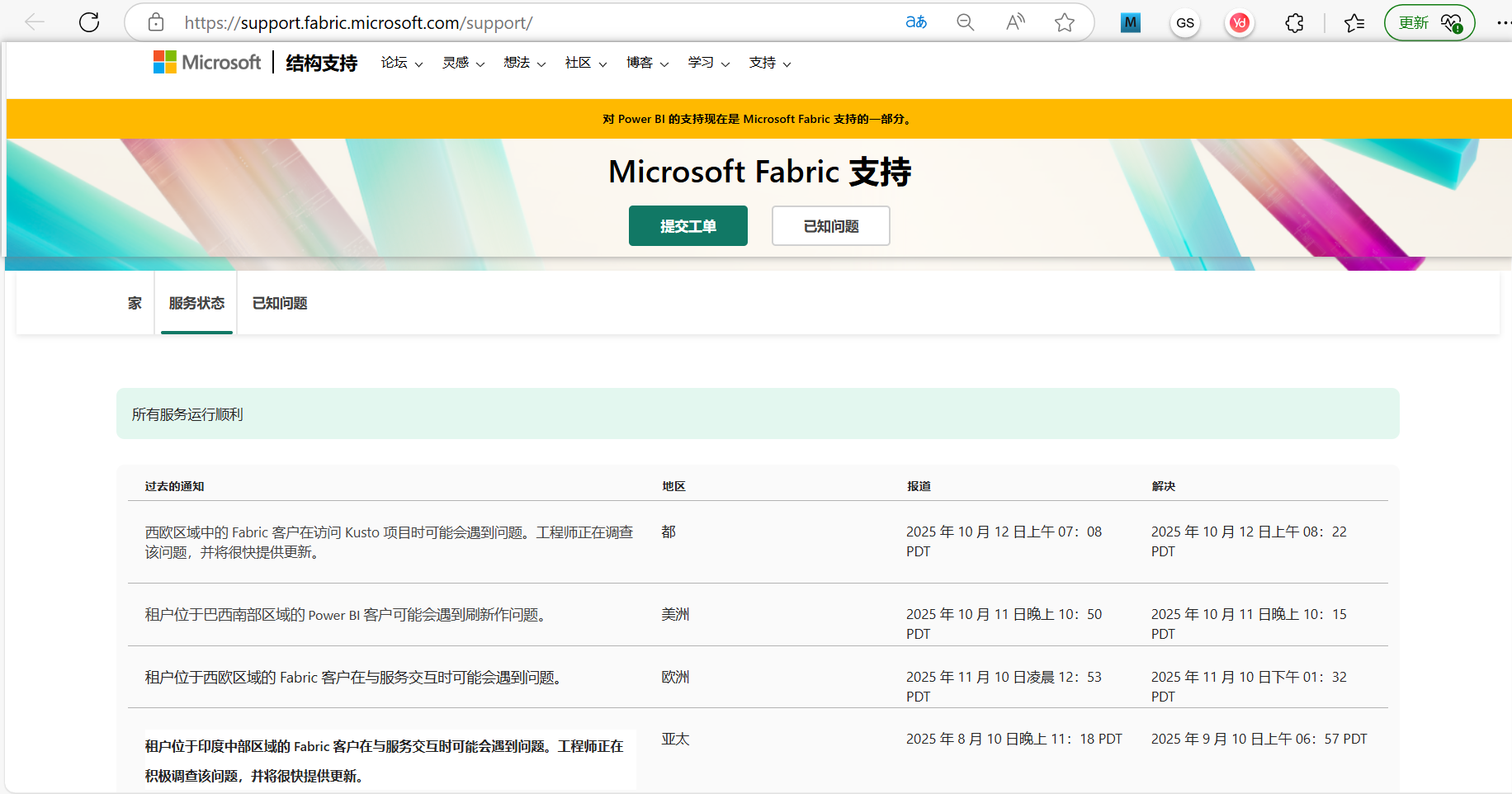The height and width of the screenshot is (794, 1512).
Task: Open the GS extension icon
Action: click(x=1185, y=23)
